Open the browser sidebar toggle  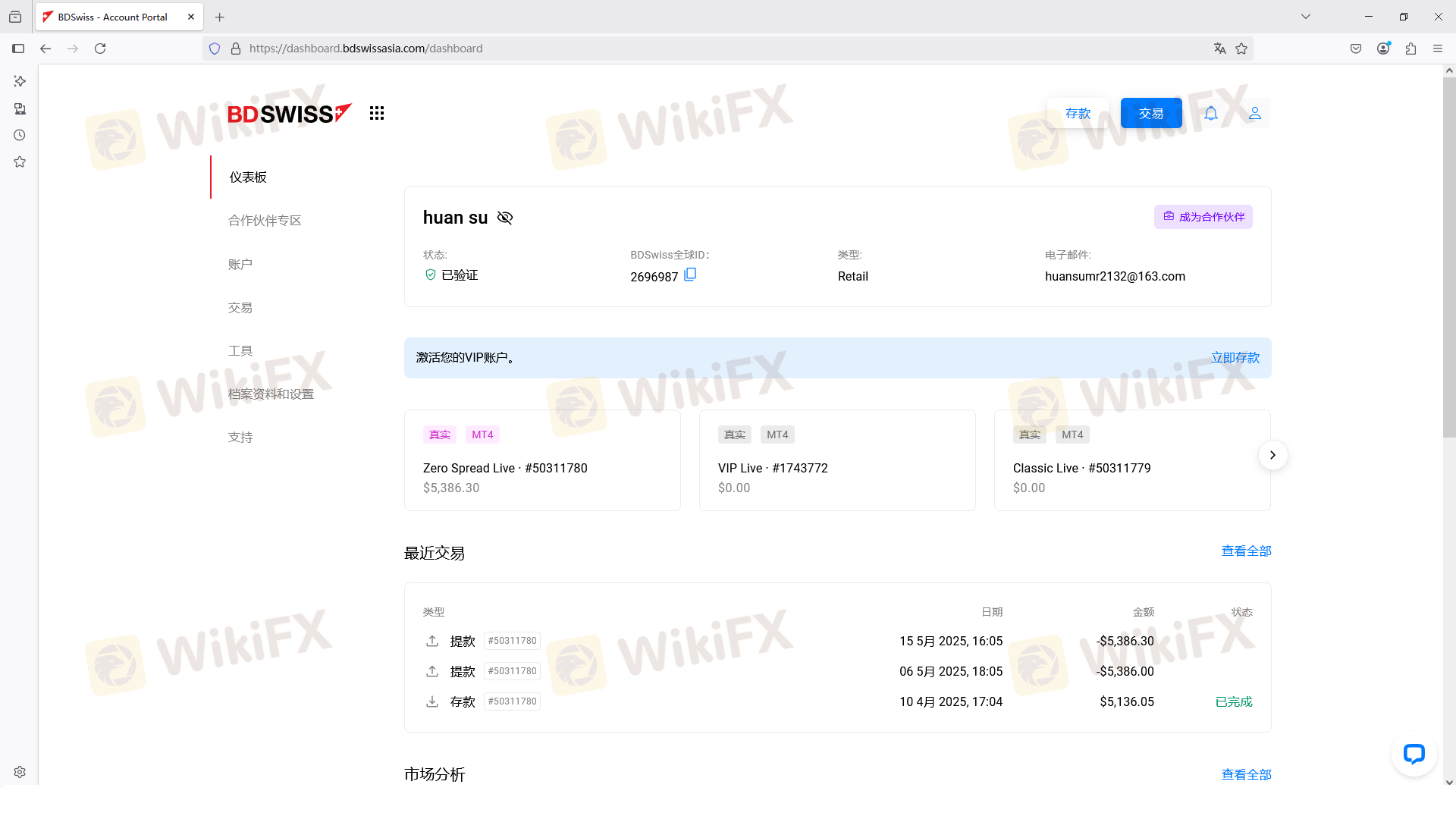[x=18, y=49]
